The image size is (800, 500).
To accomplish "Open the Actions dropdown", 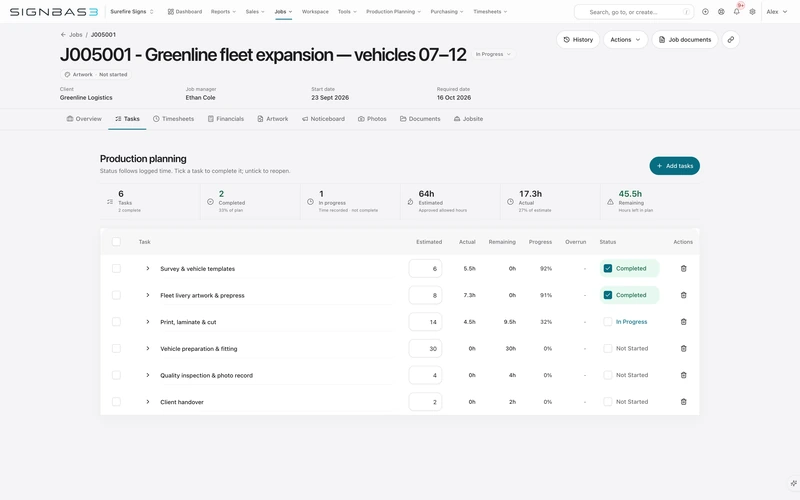I will 625,39.
